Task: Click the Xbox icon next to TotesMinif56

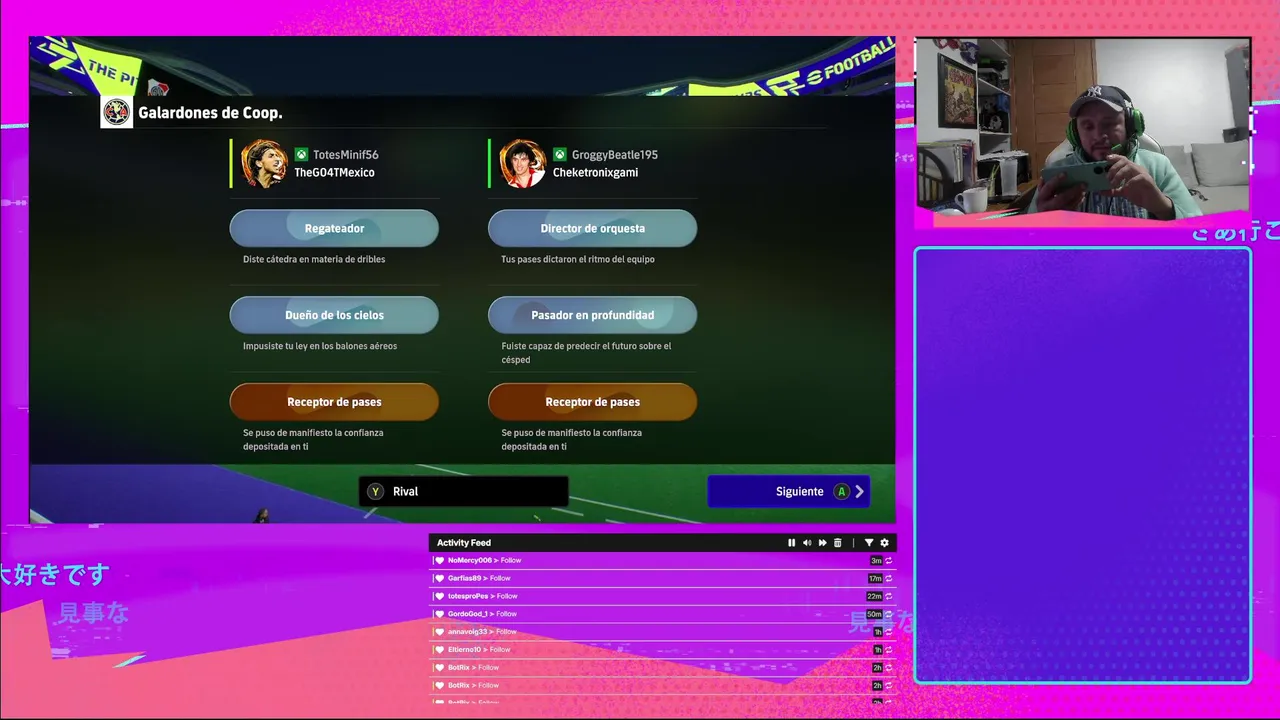Action: tap(301, 155)
